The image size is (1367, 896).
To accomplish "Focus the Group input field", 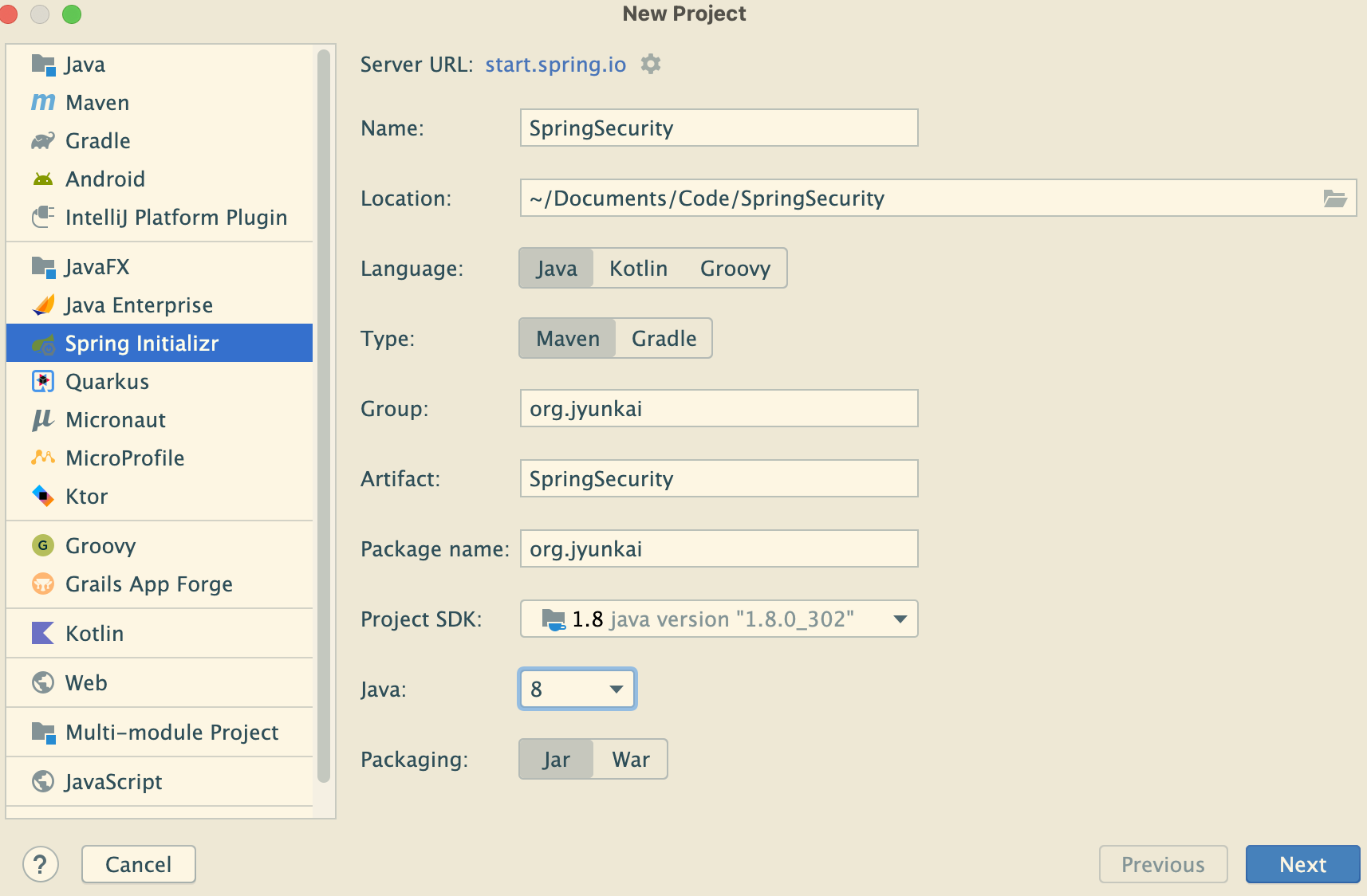I will tap(719, 408).
